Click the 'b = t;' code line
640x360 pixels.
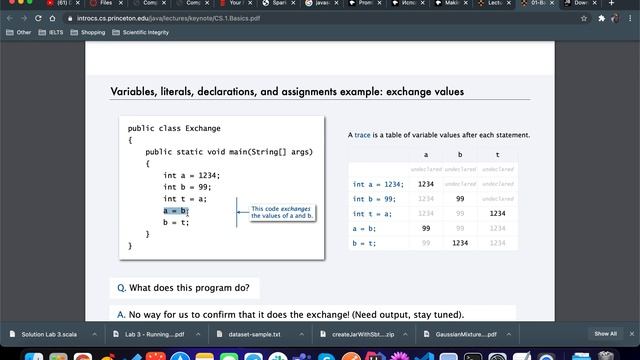(x=176, y=222)
